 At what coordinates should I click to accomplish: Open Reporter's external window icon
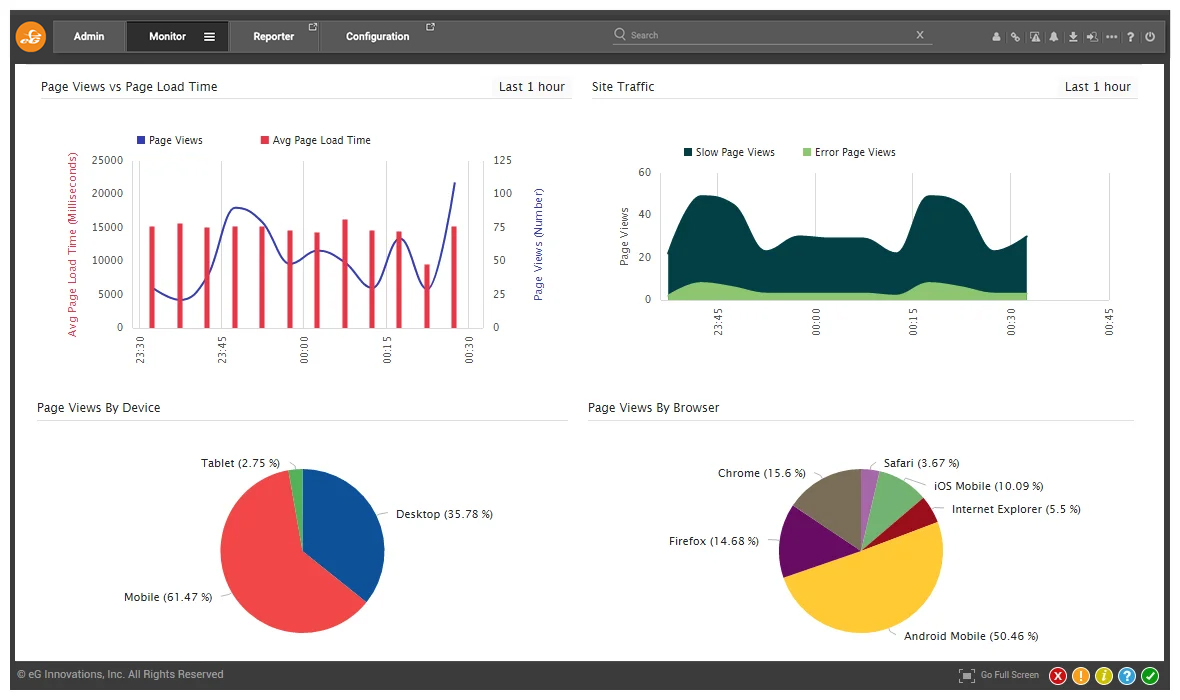coord(313,27)
